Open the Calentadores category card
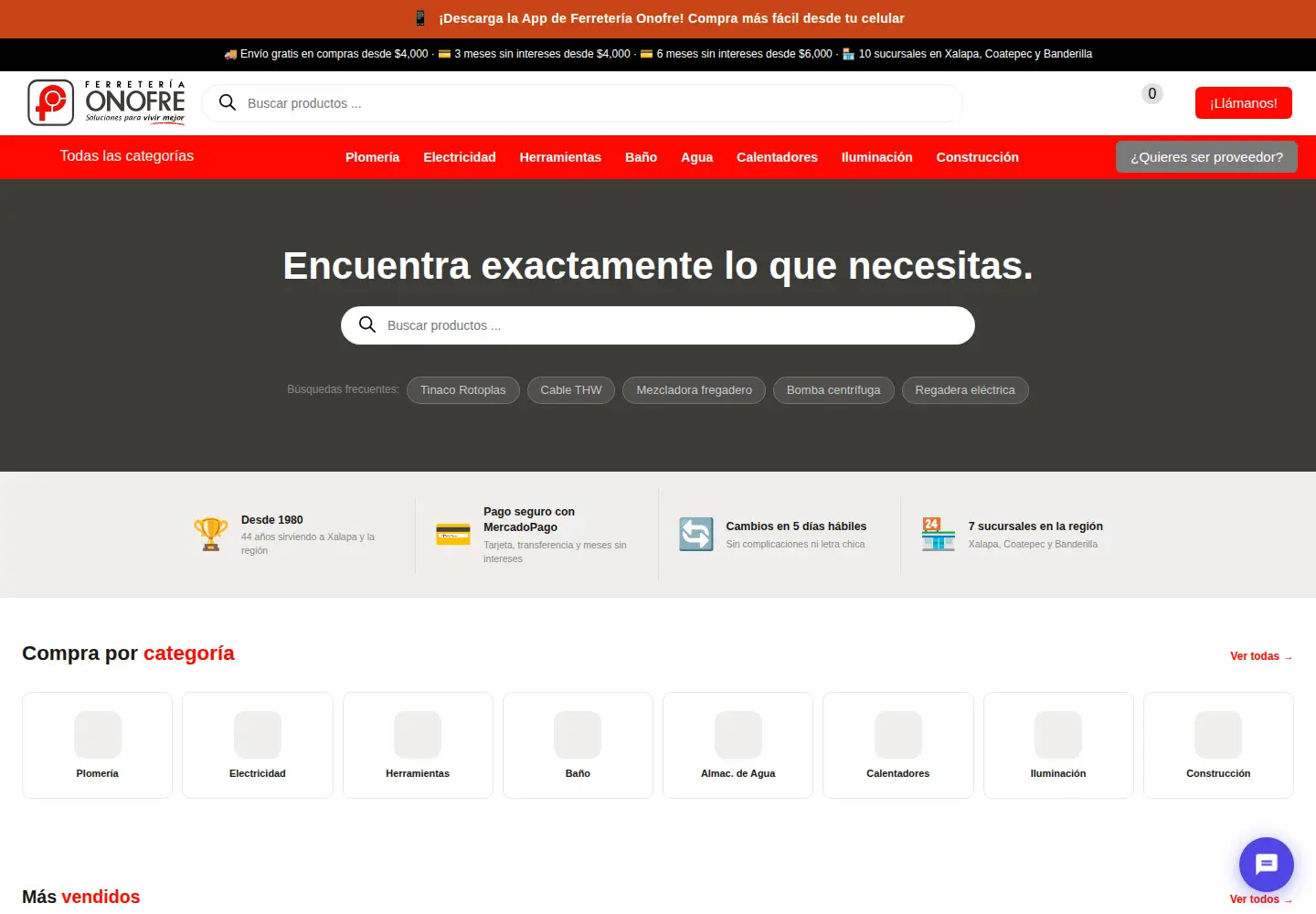 point(898,745)
